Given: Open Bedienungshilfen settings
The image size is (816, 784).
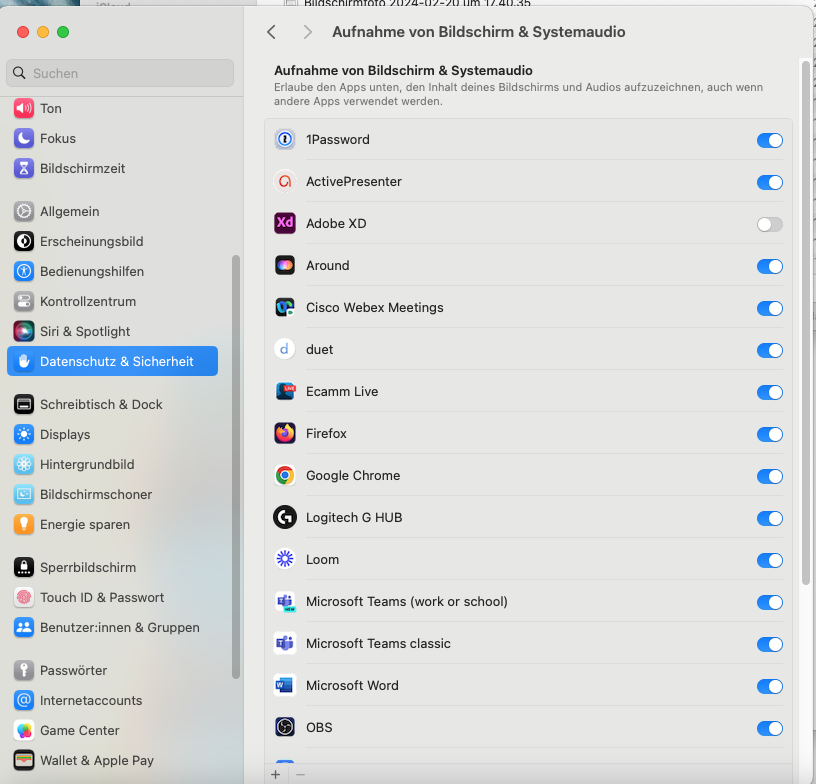Looking at the screenshot, I should click(112, 272).
